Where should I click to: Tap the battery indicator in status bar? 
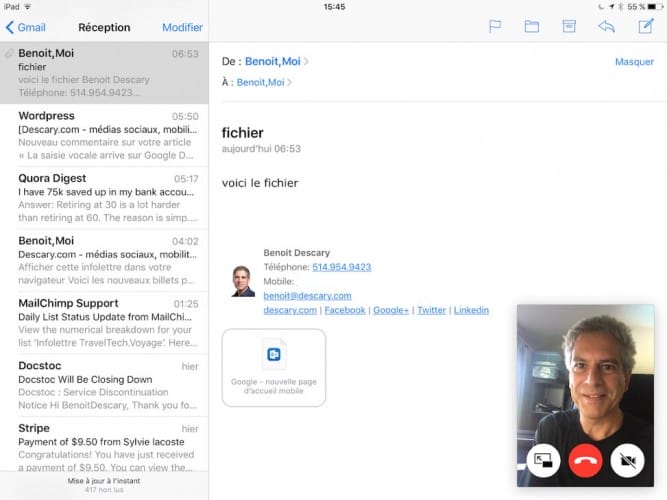[655, 7]
